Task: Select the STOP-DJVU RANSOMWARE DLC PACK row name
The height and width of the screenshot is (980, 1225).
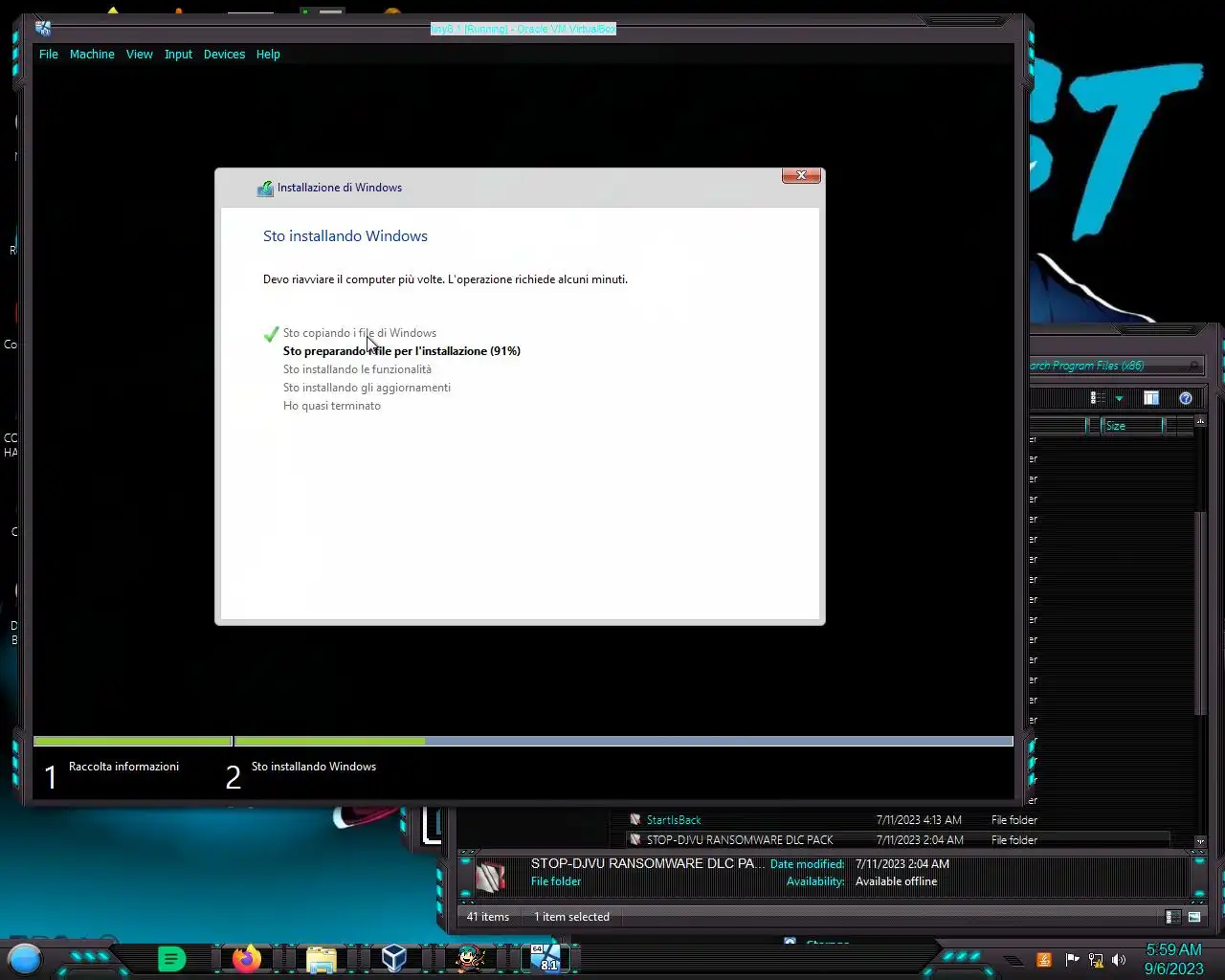Action: pyautogui.click(x=740, y=840)
